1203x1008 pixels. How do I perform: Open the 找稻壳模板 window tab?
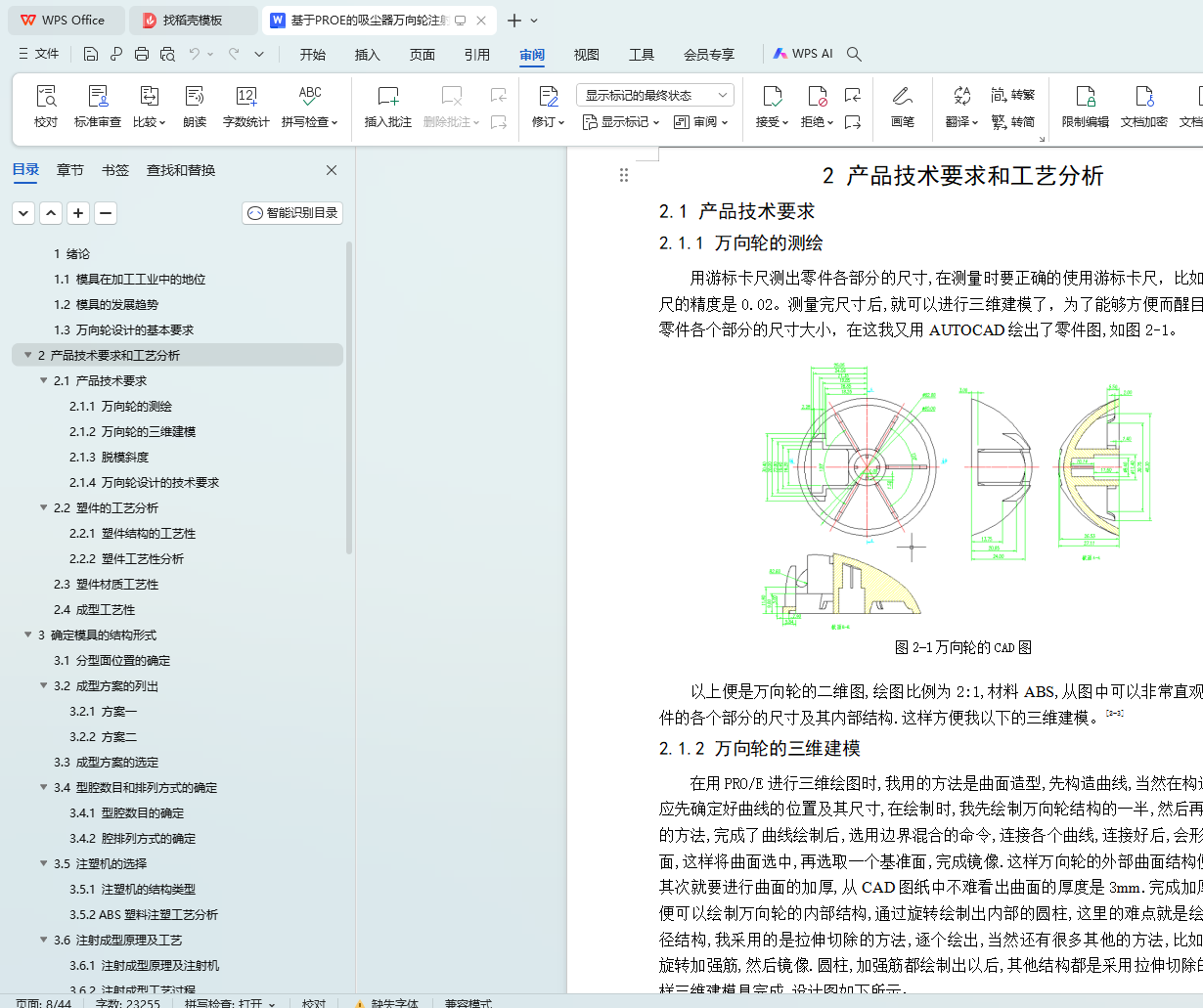click(195, 20)
